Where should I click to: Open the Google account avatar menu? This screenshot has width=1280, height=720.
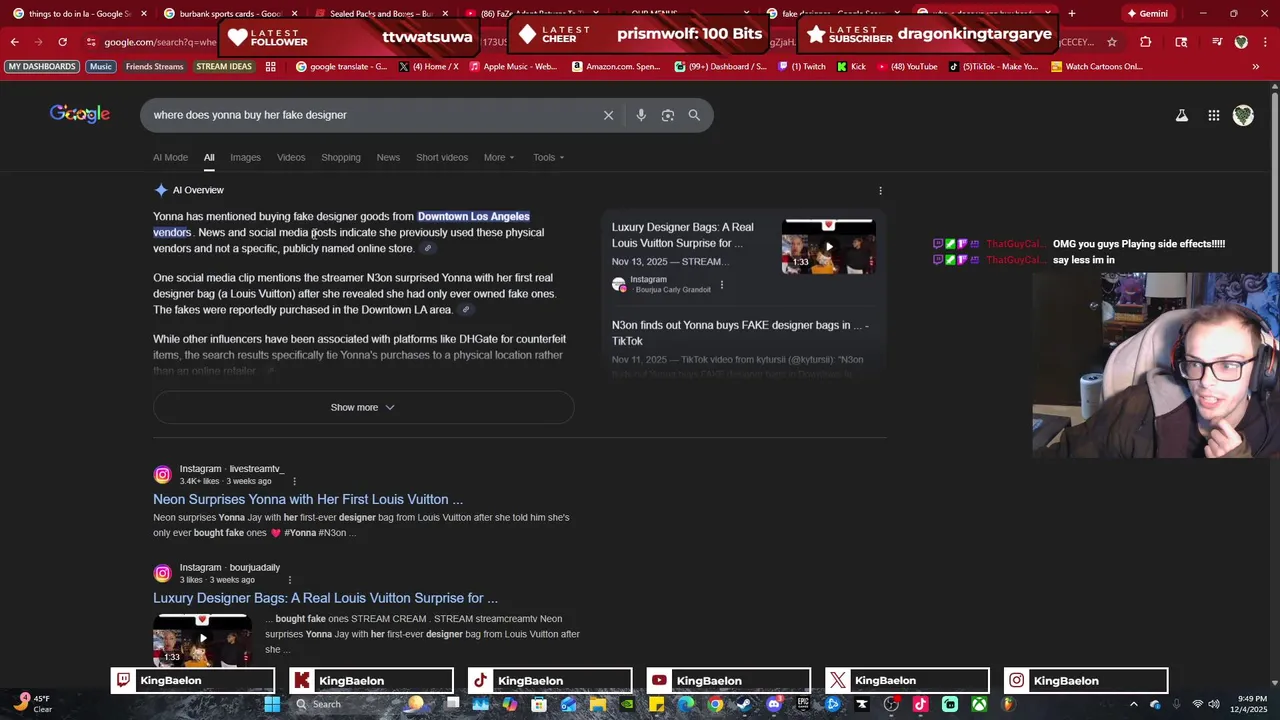(x=1243, y=115)
